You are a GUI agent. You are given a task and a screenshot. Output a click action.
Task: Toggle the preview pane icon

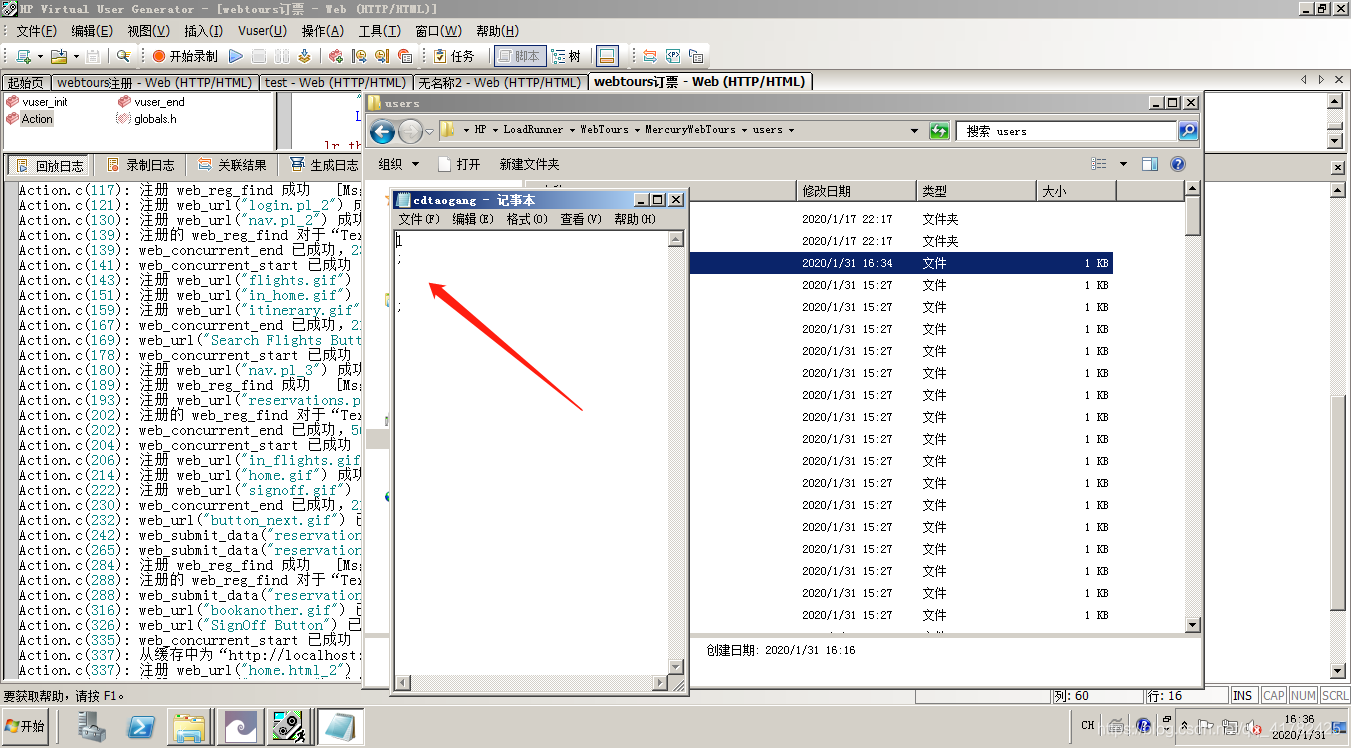click(x=1150, y=164)
